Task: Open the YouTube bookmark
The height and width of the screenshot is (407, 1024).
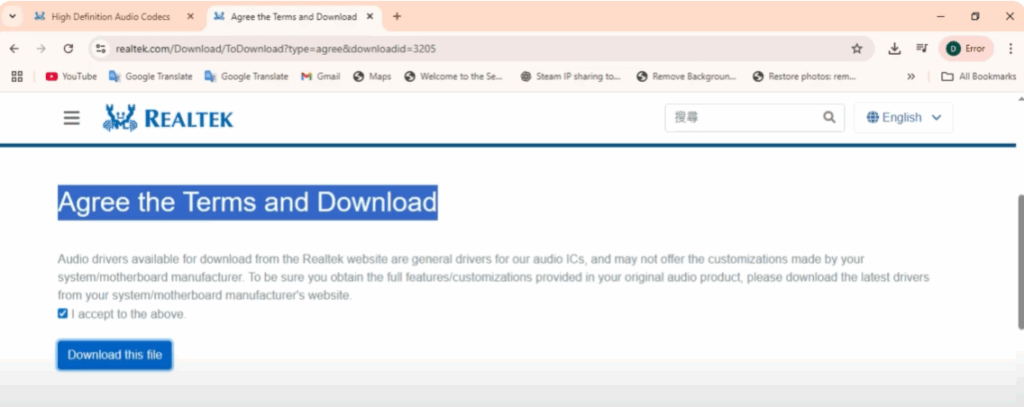Action: click(x=71, y=76)
